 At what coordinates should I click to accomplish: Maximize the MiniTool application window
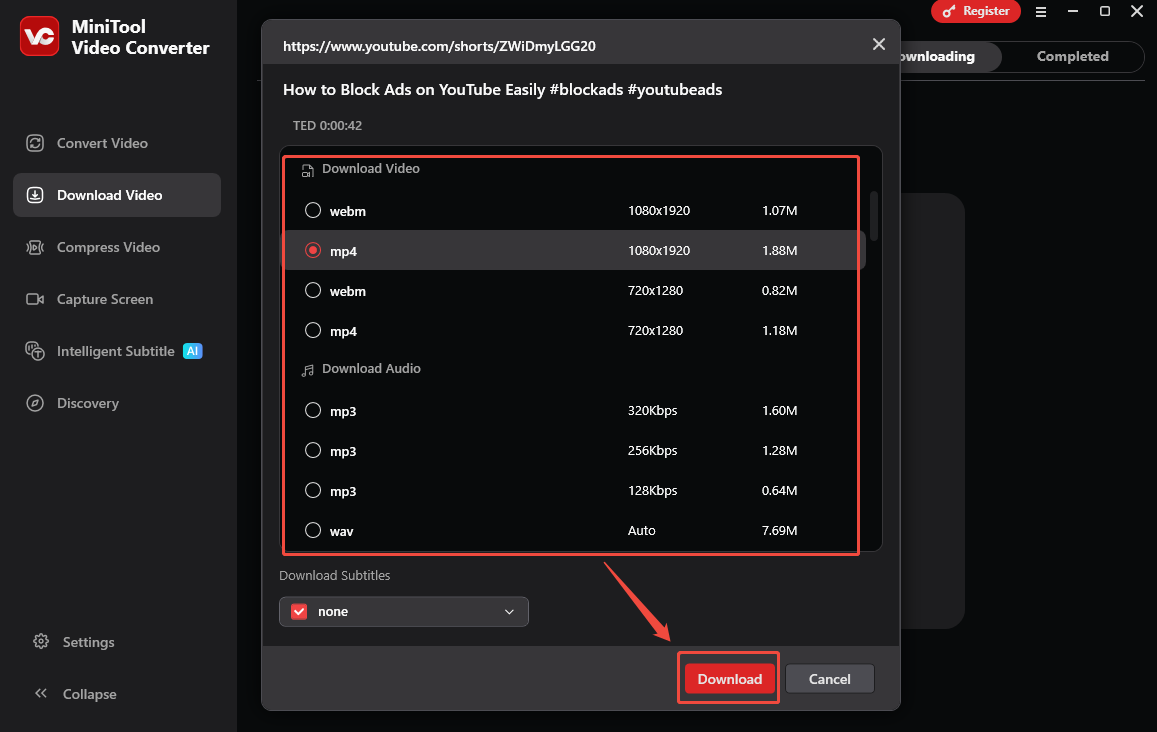click(x=1105, y=11)
